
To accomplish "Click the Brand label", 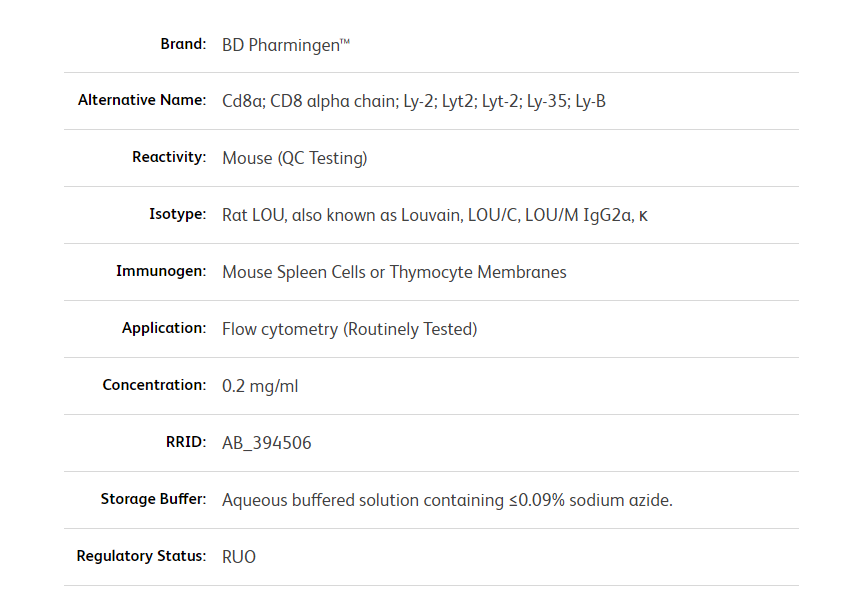I will (x=183, y=44).
